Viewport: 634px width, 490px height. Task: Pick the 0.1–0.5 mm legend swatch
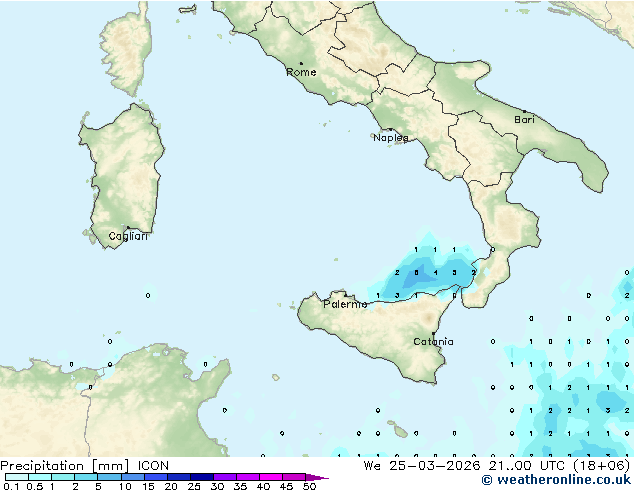click(x=17, y=477)
